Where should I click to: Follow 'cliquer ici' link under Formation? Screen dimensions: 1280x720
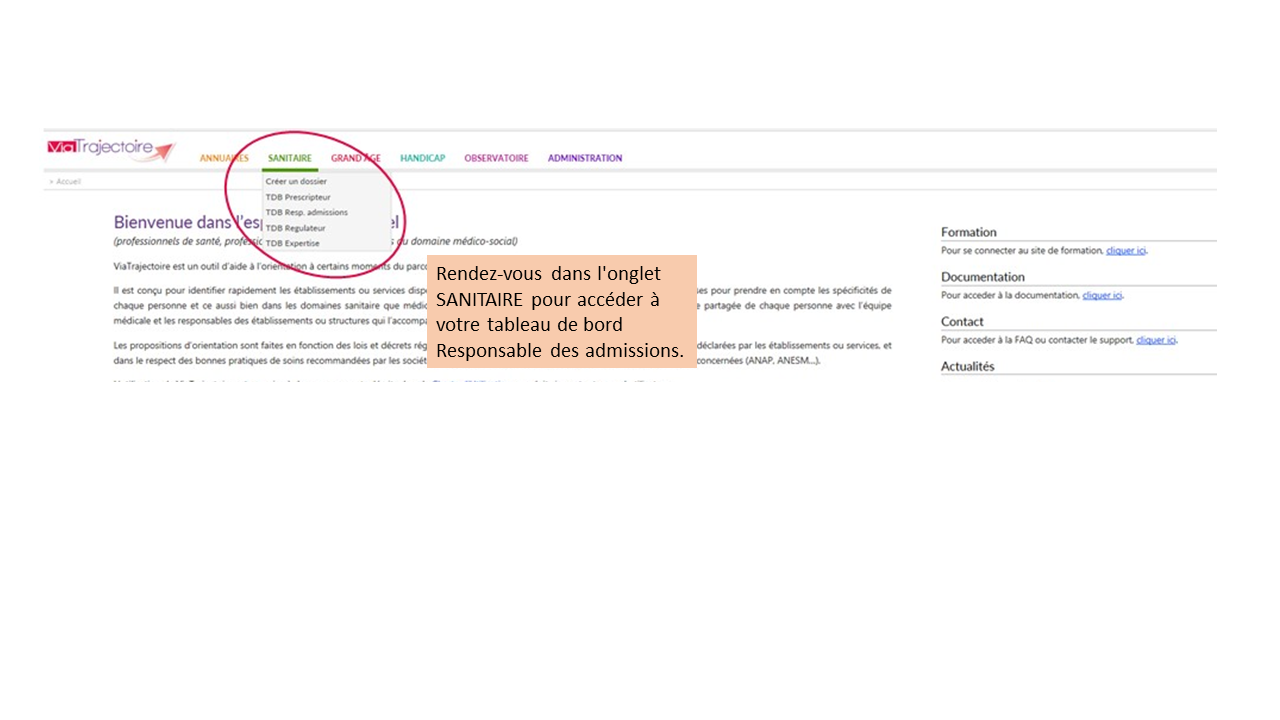point(1126,251)
